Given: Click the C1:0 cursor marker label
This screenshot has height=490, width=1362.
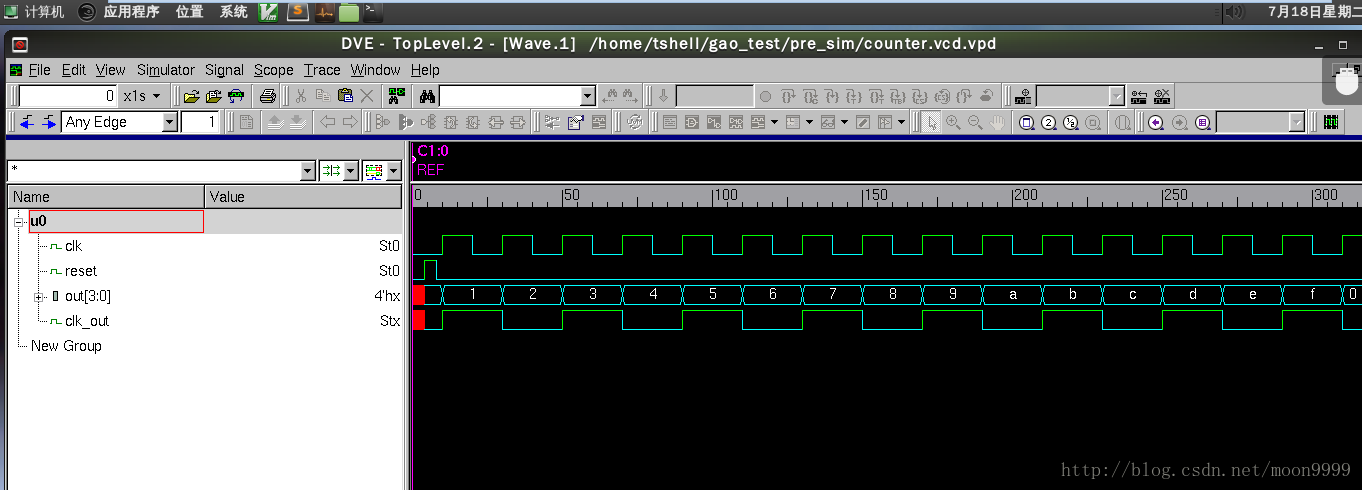Looking at the screenshot, I should (x=433, y=151).
